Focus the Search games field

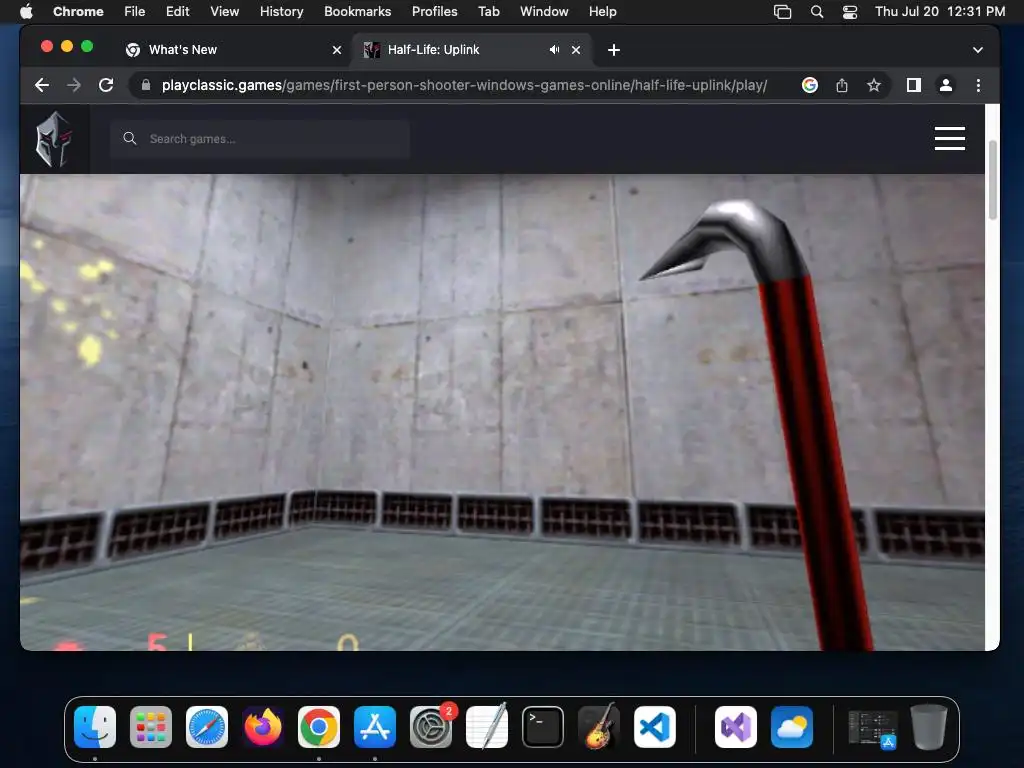(260, 138)
